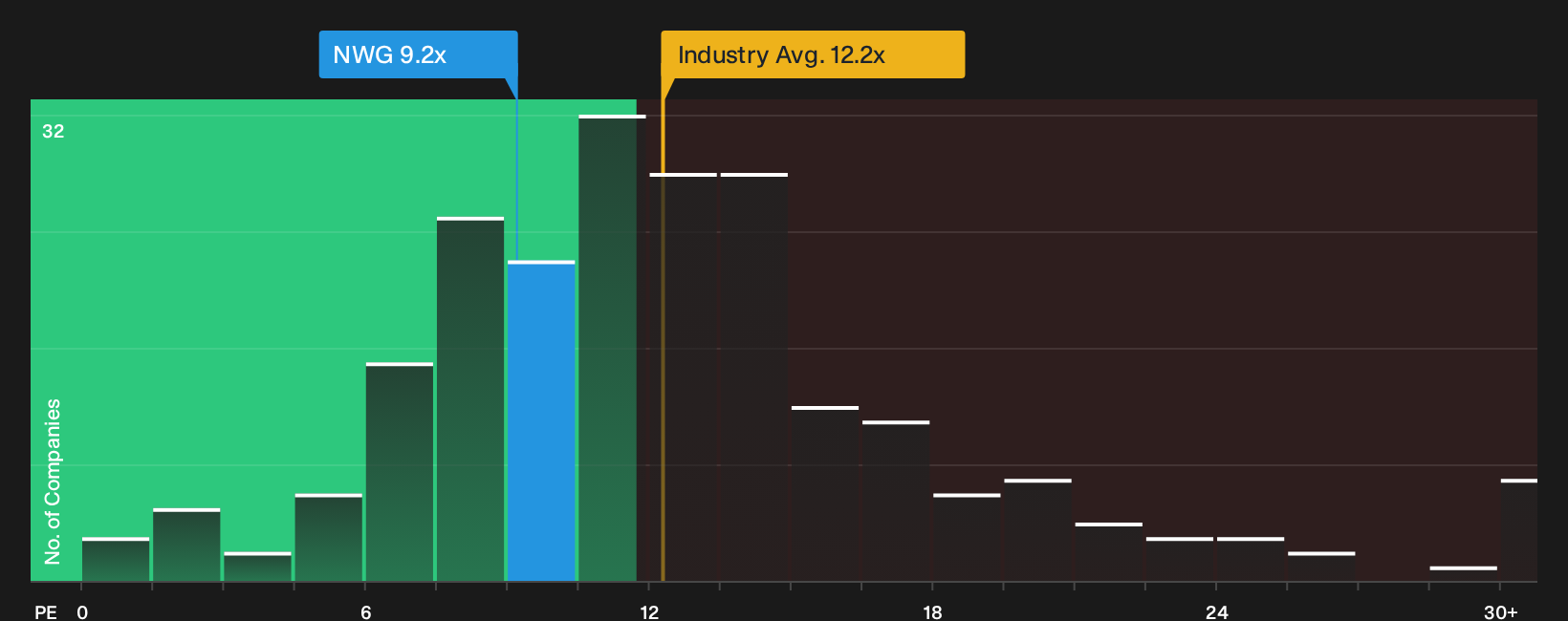Image resolution: width=1568 pixels, height=621 pixels.
Task: Click the histogram bar starting at PE 6
Action: pyautogui.click(x=400, y=472)
